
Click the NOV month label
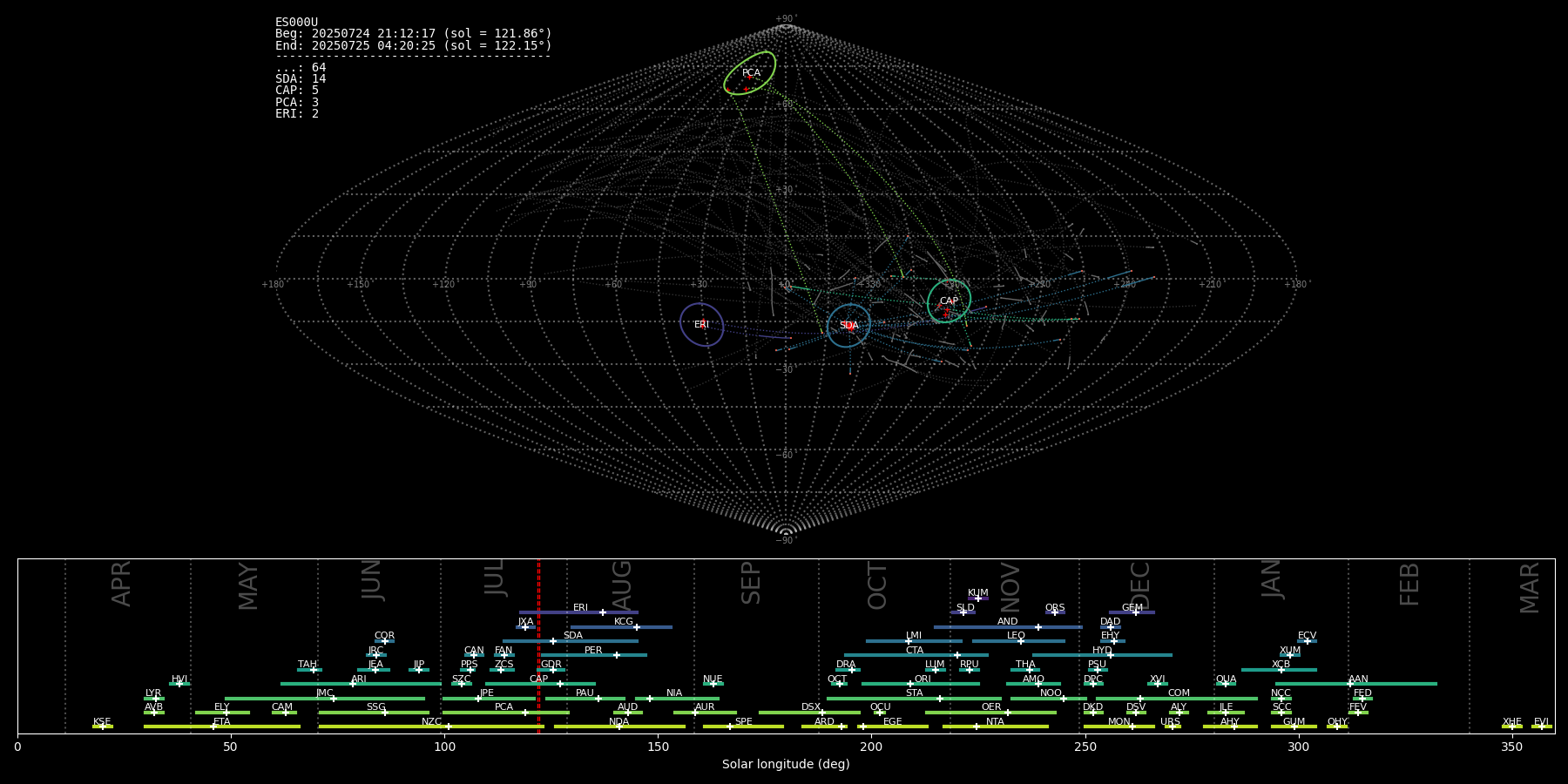tap(1010, 587)
